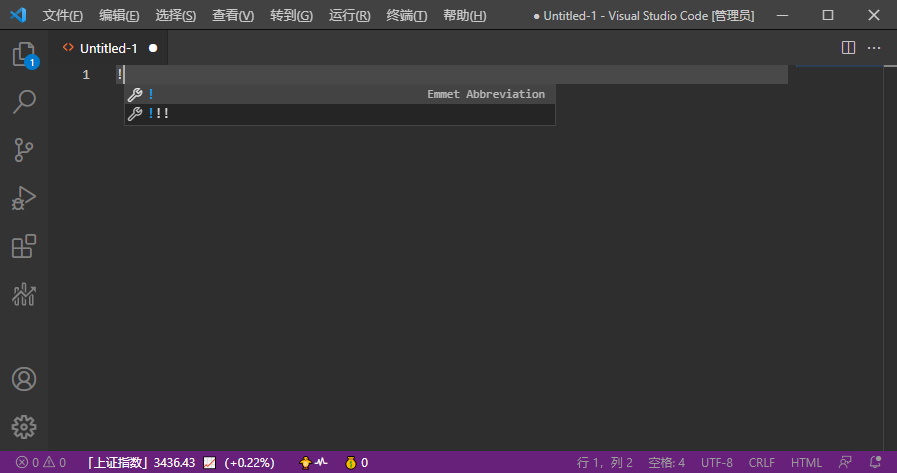This screenshot has height=473, width=897.
Task: Open the 终端(T) menu
Action: point(407,15)
